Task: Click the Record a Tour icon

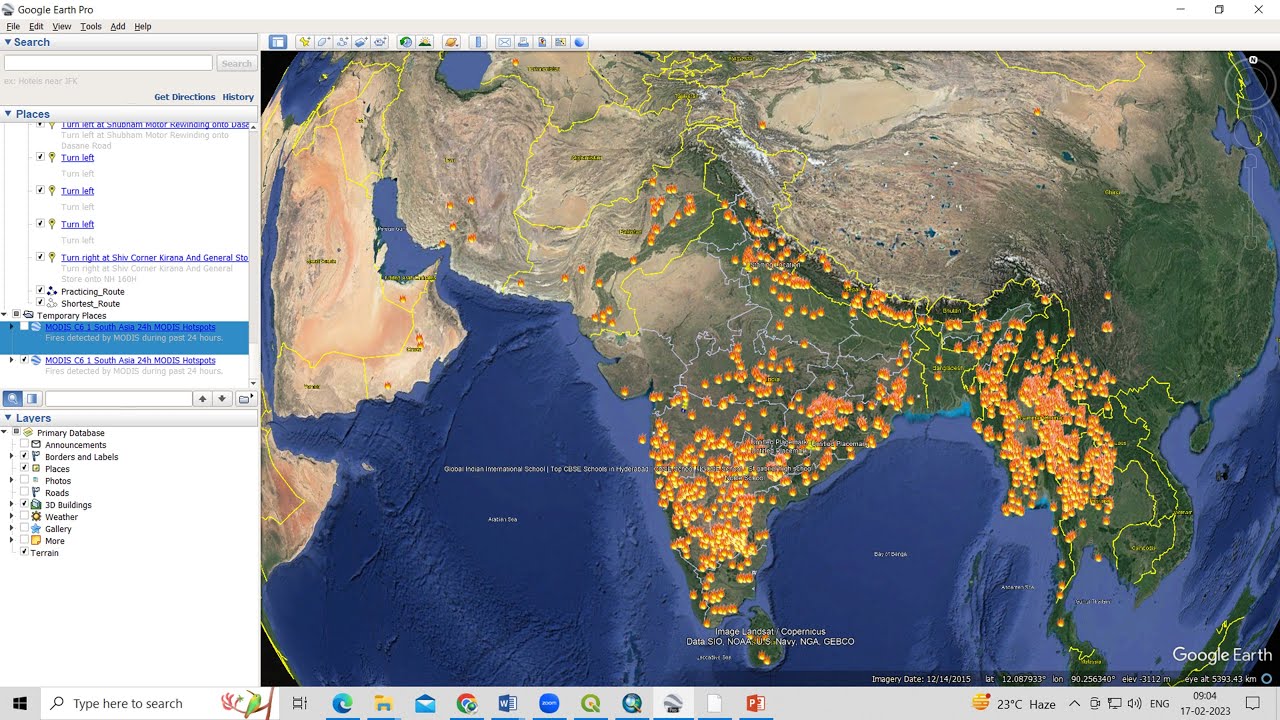Action: (380, 42)
